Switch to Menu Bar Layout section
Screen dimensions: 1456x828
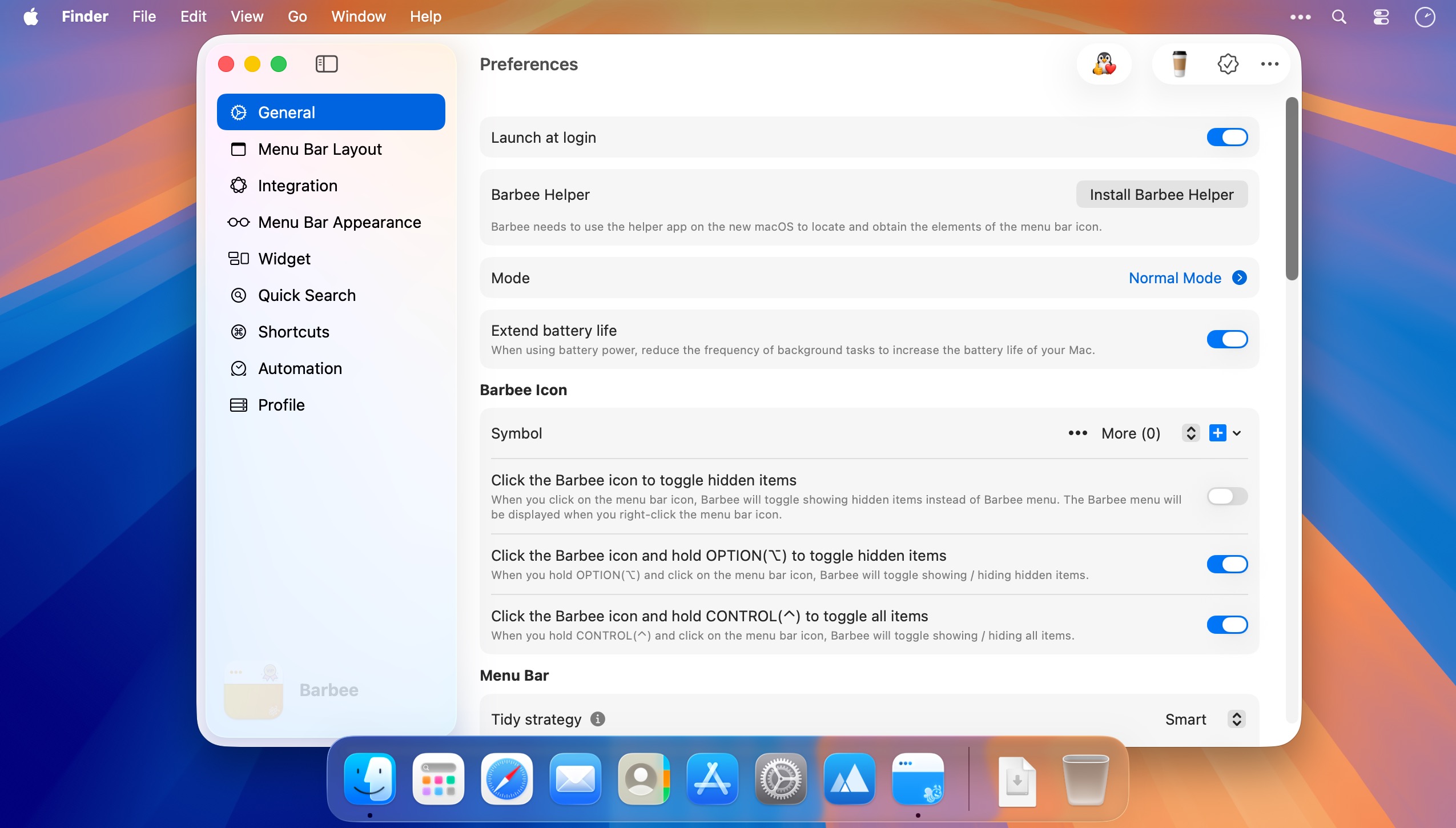pyautogui.click(x=331, y=148)
